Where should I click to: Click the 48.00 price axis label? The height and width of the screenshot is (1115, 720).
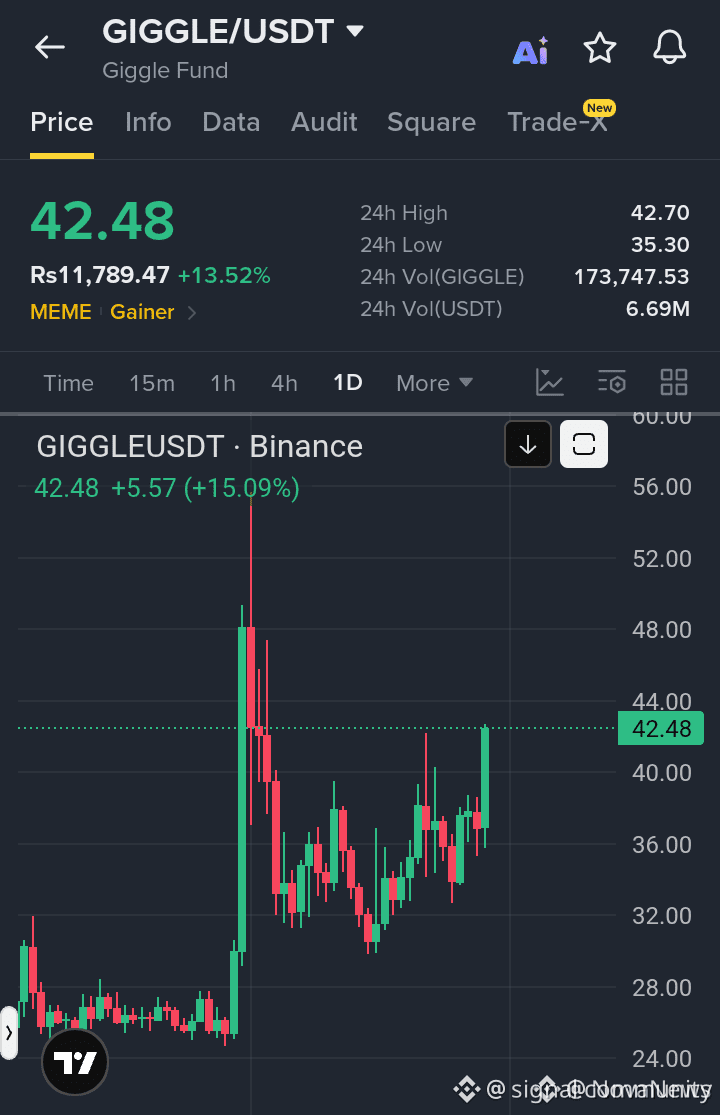tap(662, 630)
